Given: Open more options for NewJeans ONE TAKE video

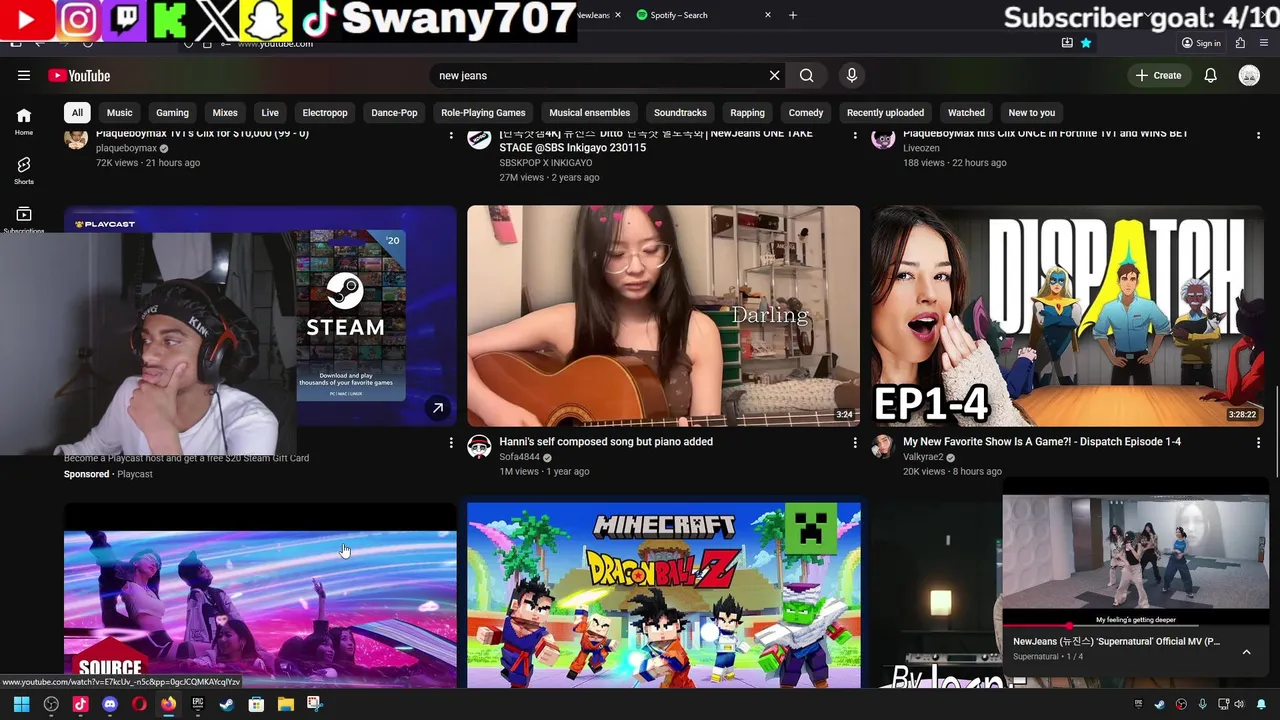Looking at the screenshot, I should coord(855,134).
